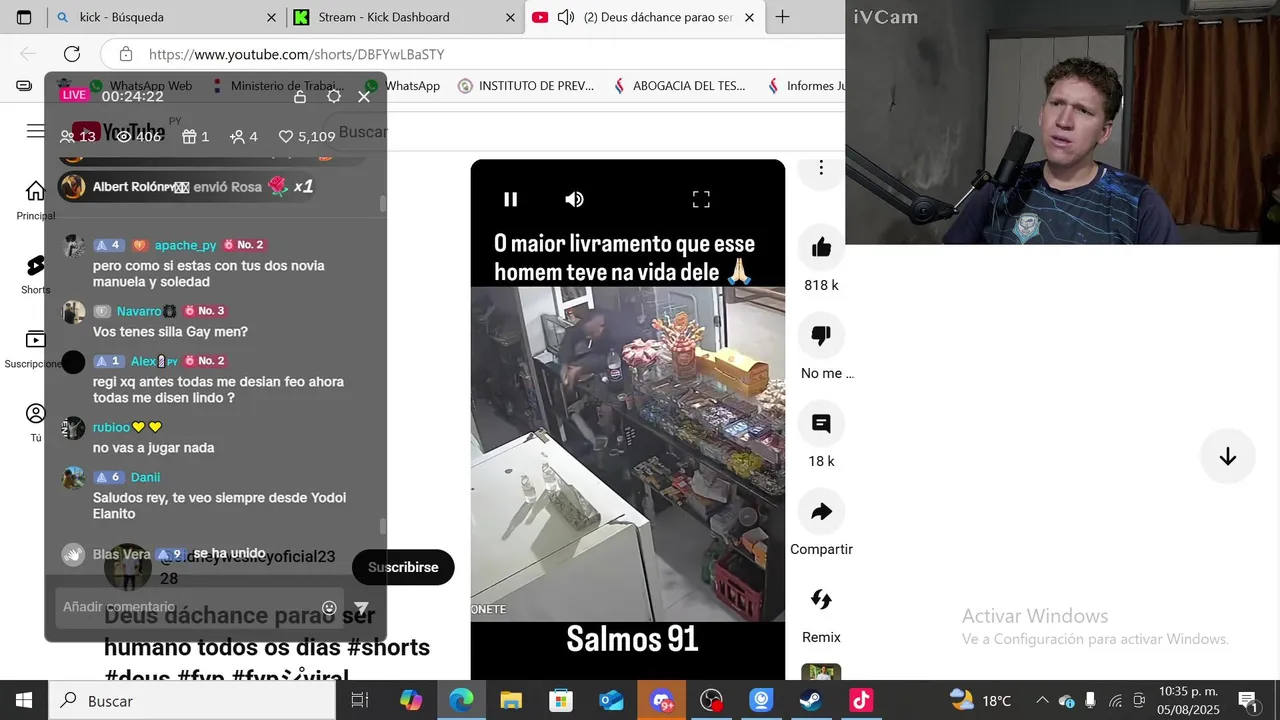This screenshot has height=720, width=1280.
Task: Reload the page
Action: 72,54
